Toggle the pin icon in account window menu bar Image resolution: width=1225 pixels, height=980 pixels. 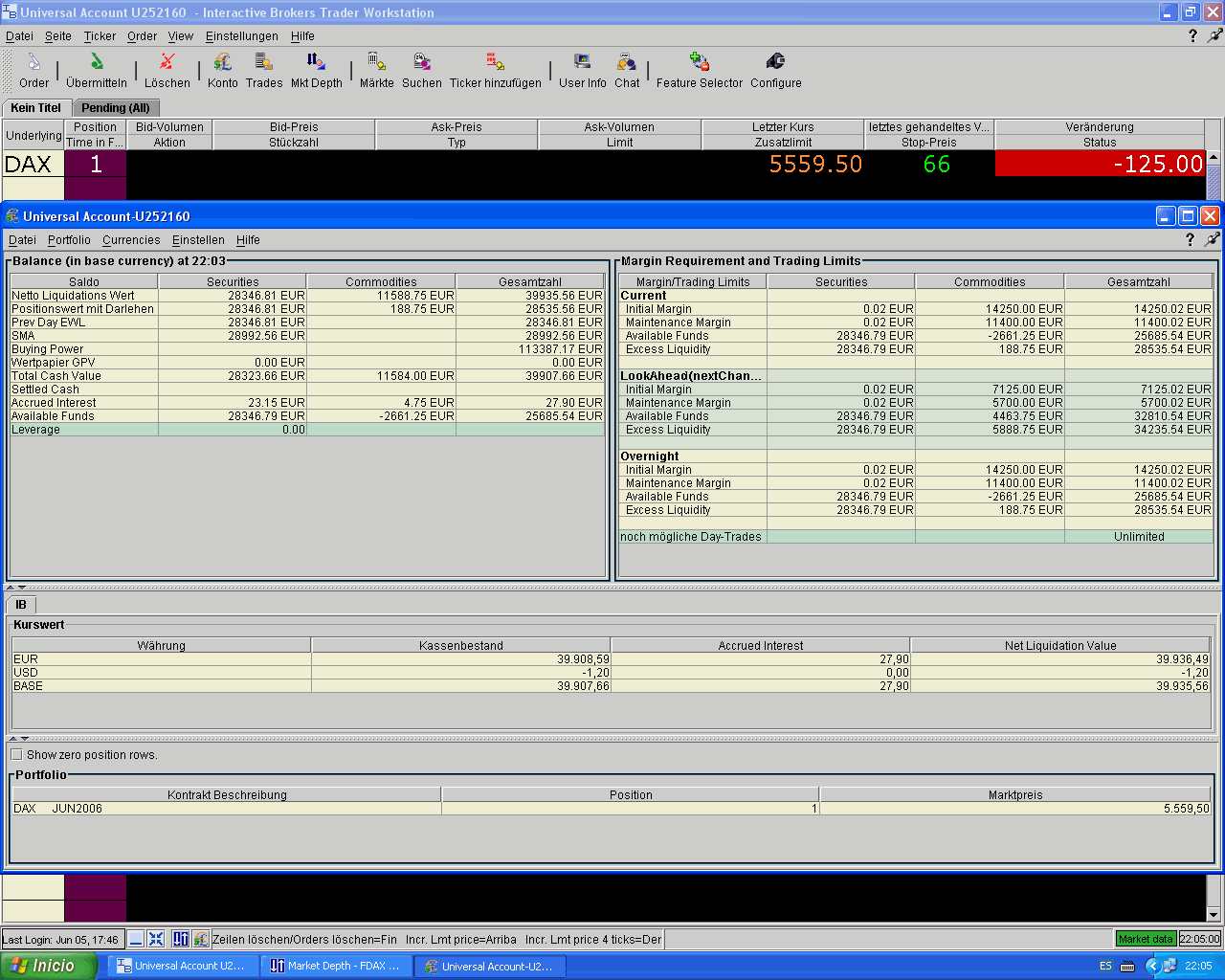[1213, 240]
